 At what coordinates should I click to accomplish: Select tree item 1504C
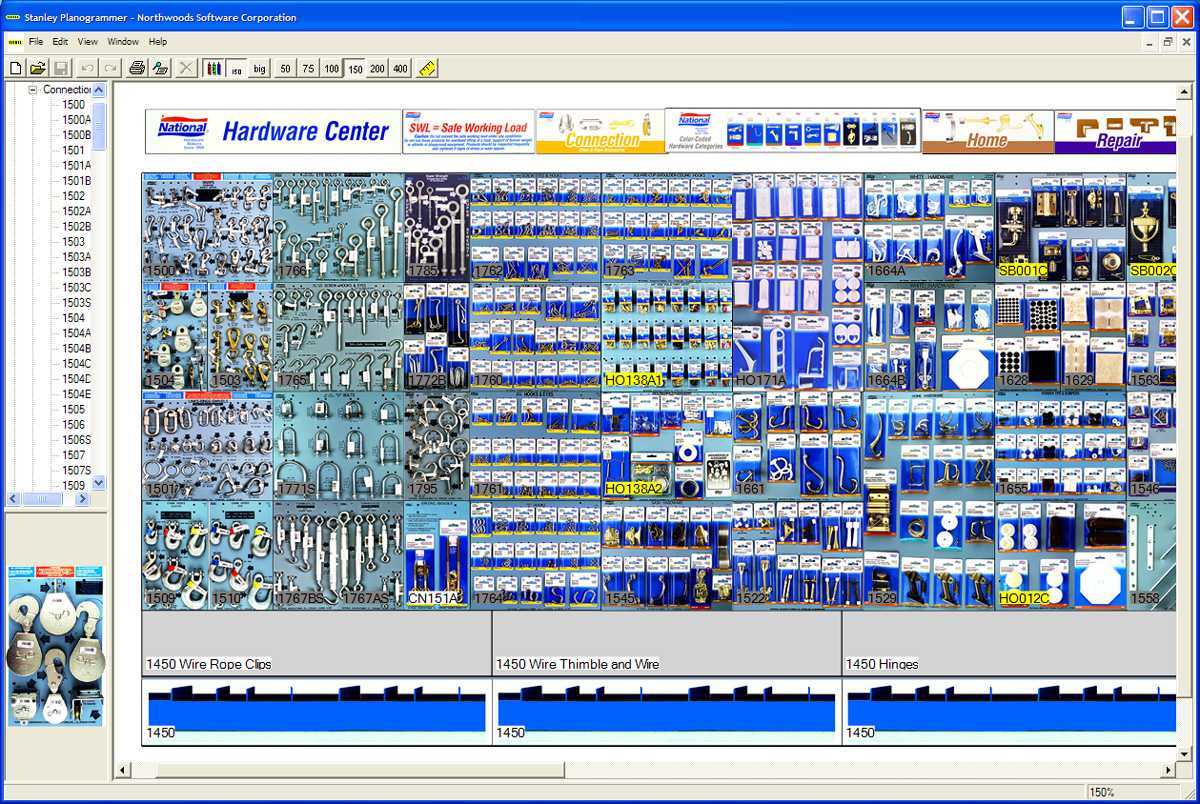tap(76, 363)
